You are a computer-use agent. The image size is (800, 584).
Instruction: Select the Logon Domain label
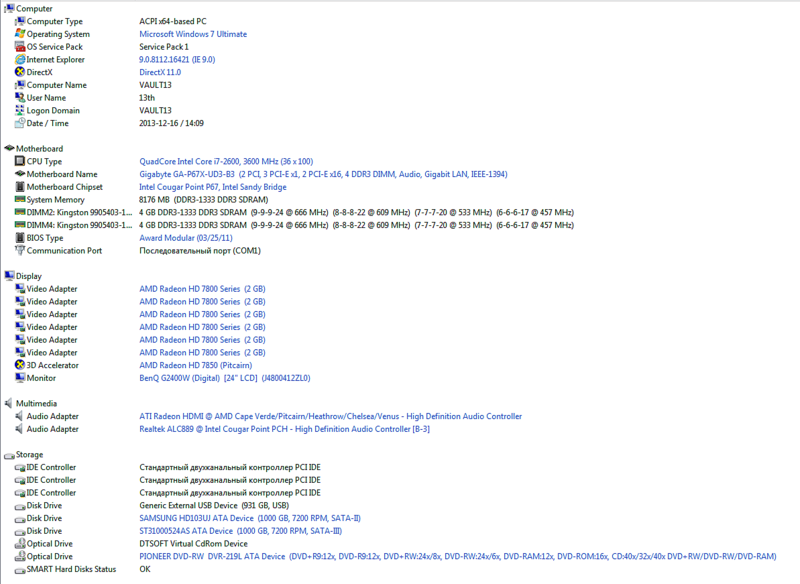53,111
